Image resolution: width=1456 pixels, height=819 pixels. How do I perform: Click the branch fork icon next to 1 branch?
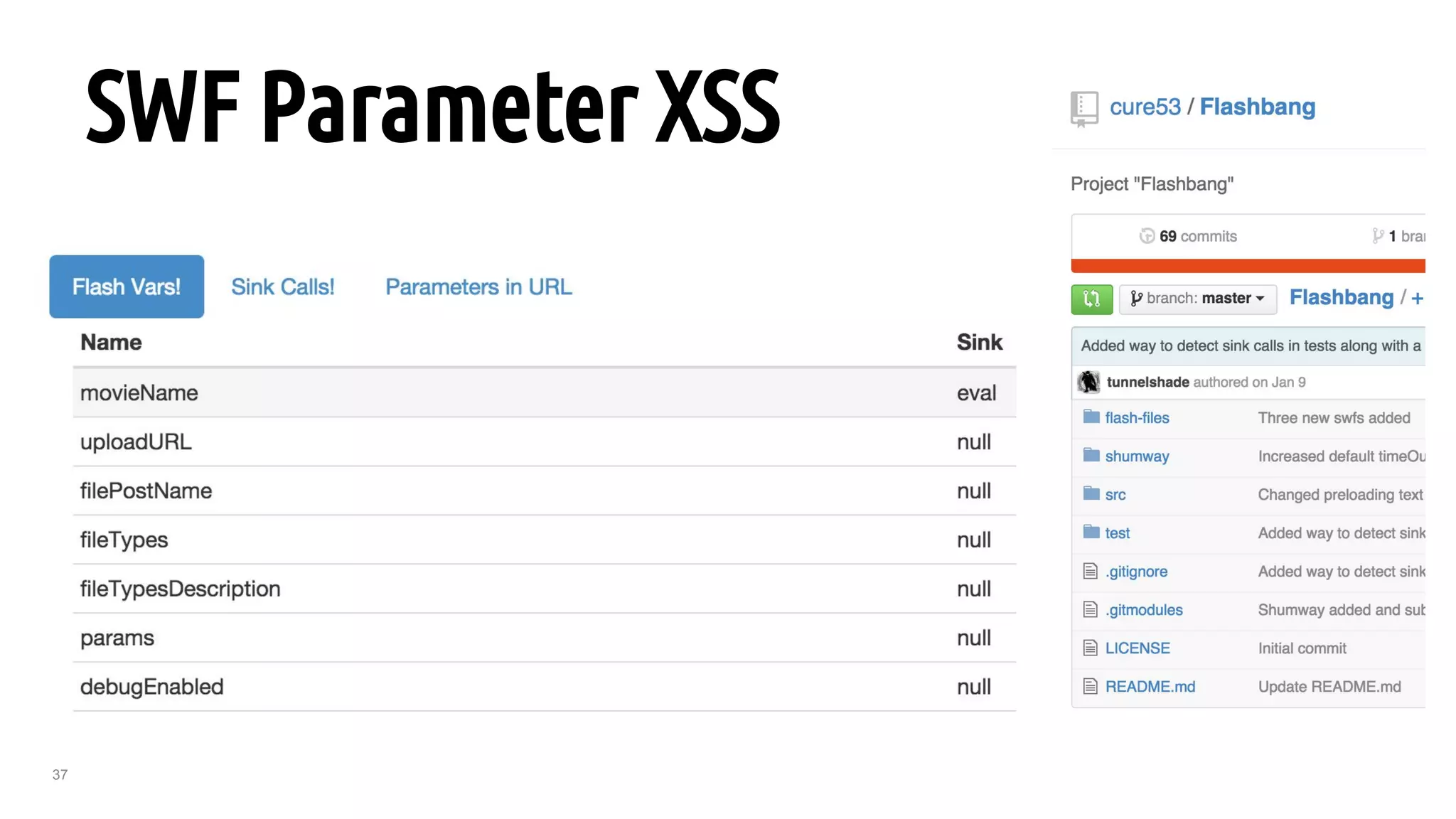[1378, 236]
